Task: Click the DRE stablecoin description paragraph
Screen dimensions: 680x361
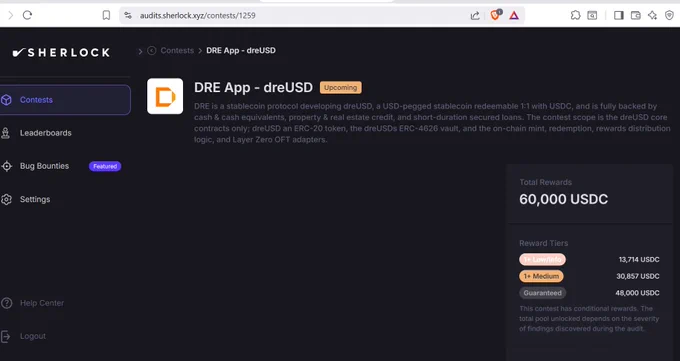Action: pos(432,123)
